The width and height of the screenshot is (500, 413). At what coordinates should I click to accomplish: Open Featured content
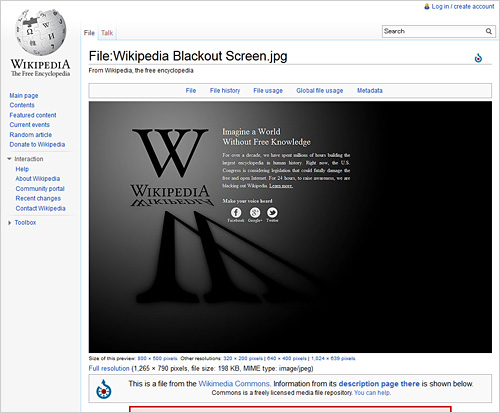click(33, 115)
